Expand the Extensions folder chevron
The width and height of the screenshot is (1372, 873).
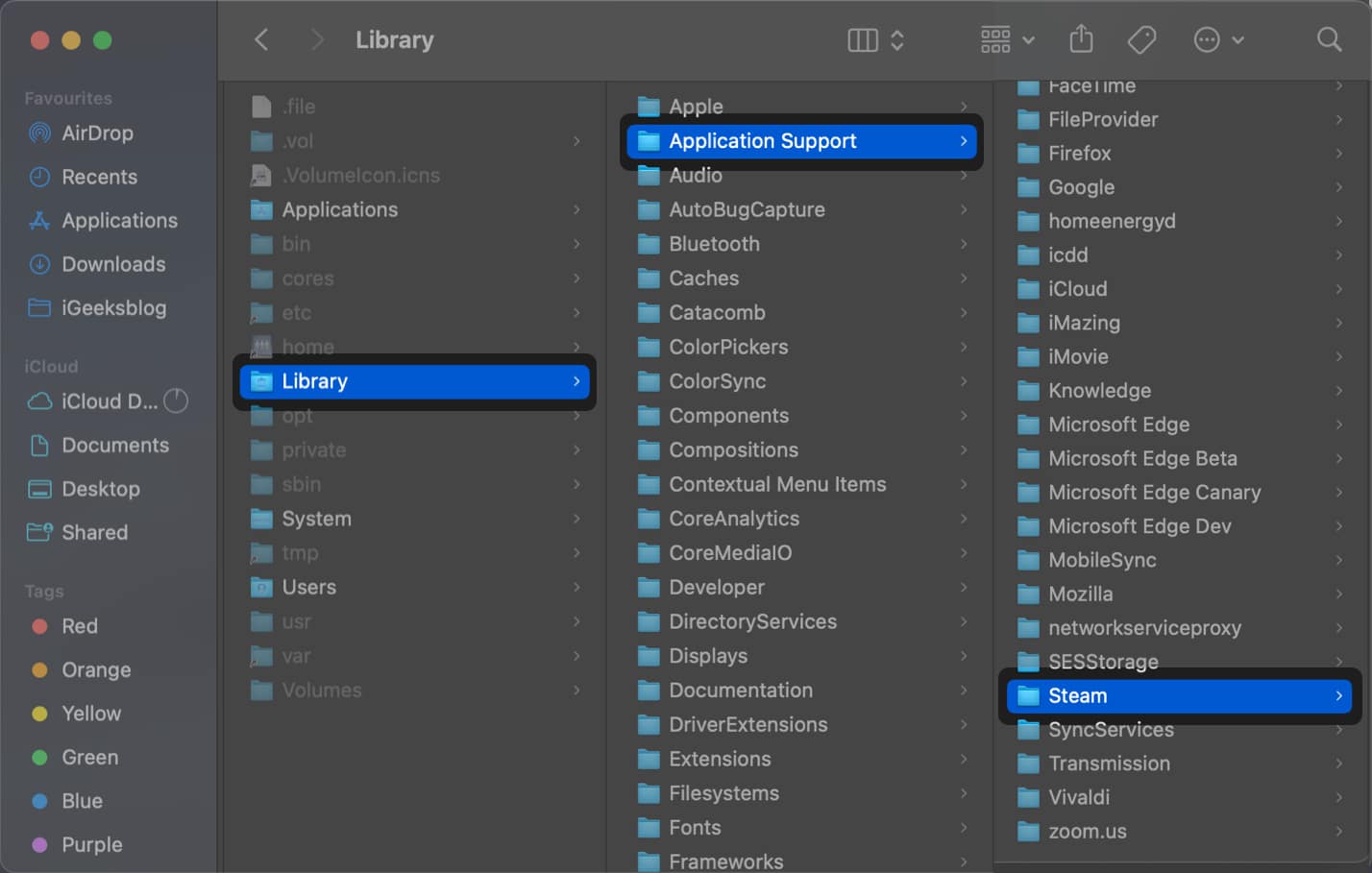(x=964, y=759)
